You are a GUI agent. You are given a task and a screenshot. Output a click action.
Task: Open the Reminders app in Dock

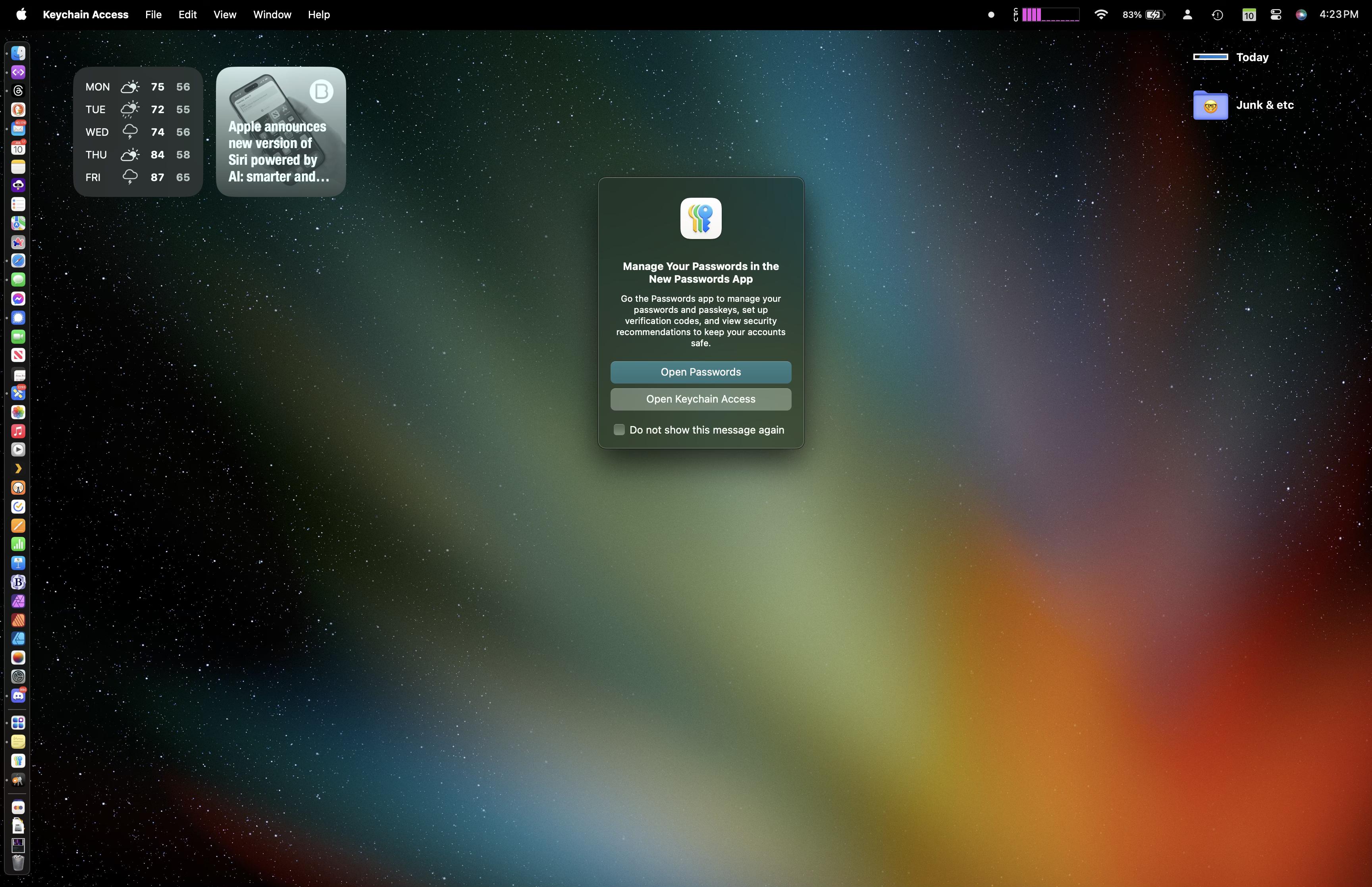tap(18, 204)
